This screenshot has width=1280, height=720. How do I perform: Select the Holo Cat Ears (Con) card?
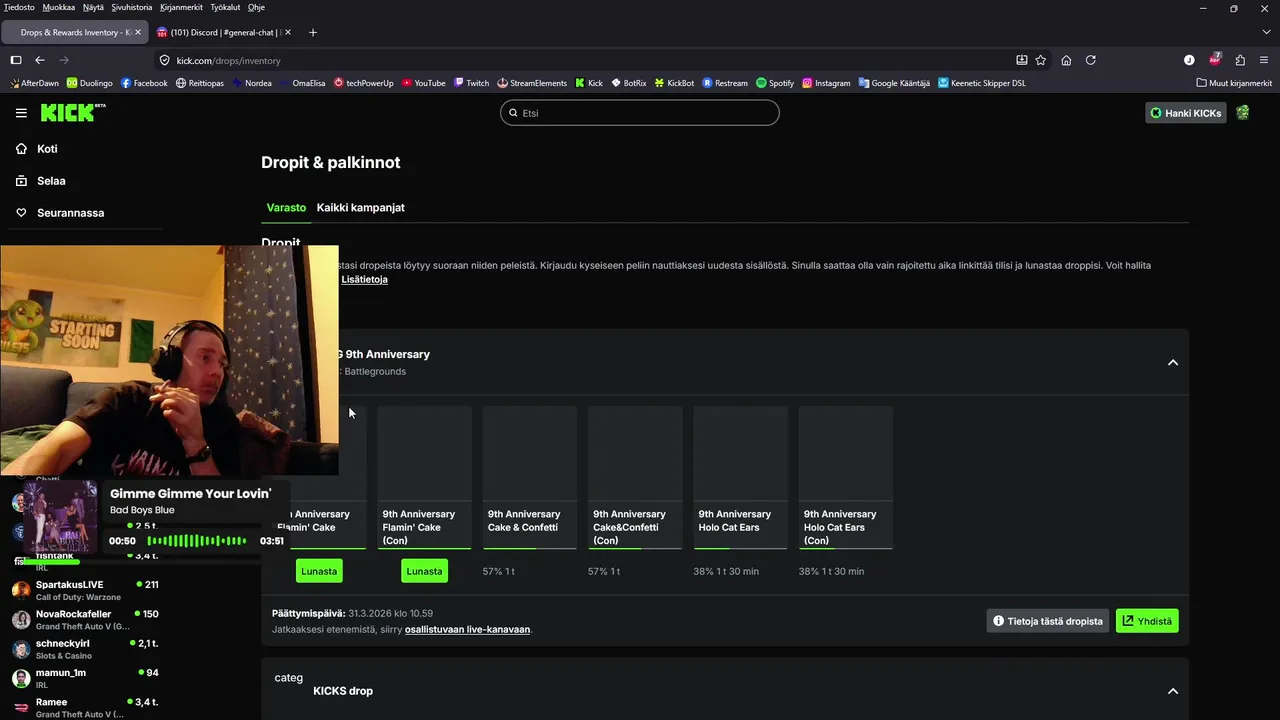(846, 477)
